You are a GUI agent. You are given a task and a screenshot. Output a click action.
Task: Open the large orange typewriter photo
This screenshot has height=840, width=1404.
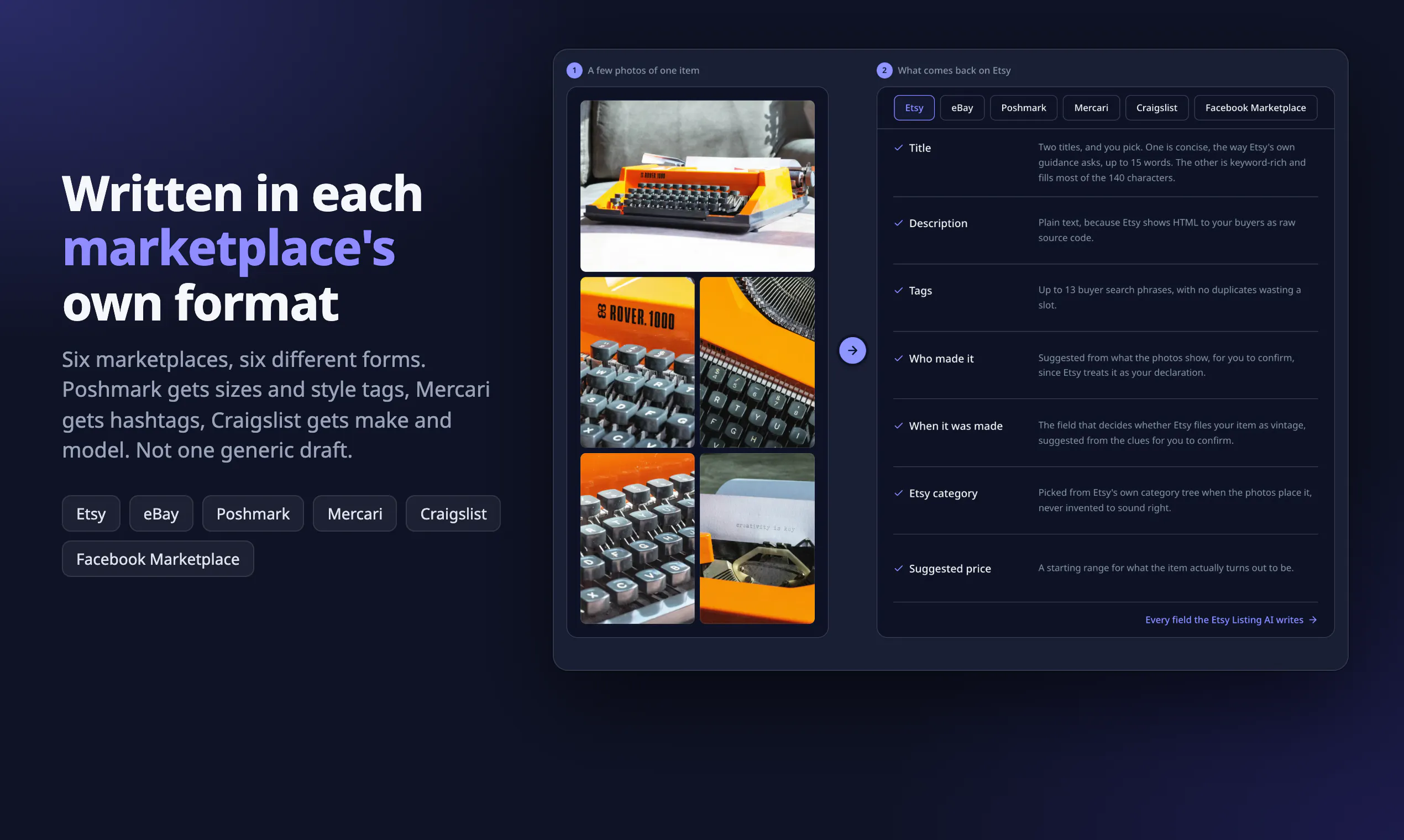pyautogui.click(x=697, y=186)
